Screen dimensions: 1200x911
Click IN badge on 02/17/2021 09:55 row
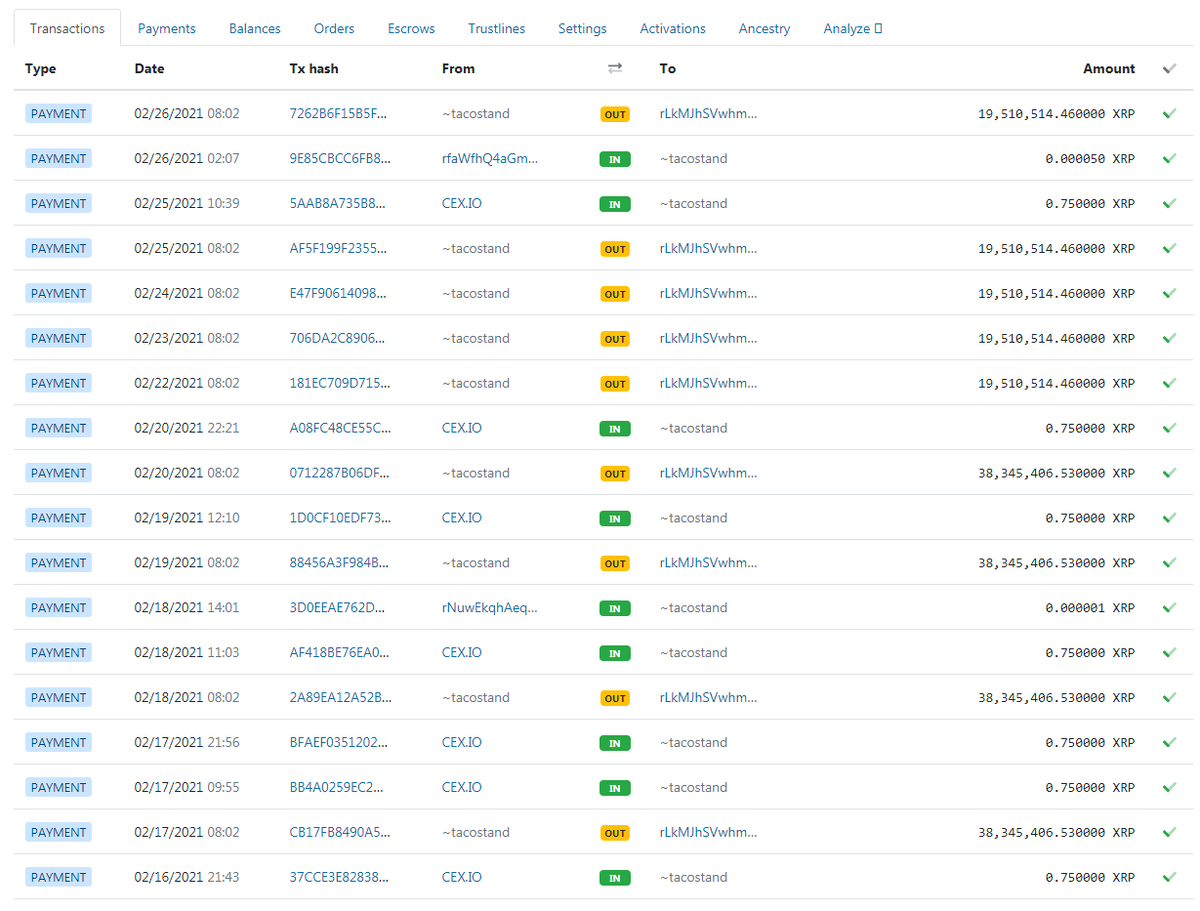pyautogui.click(x=615, y=788)
